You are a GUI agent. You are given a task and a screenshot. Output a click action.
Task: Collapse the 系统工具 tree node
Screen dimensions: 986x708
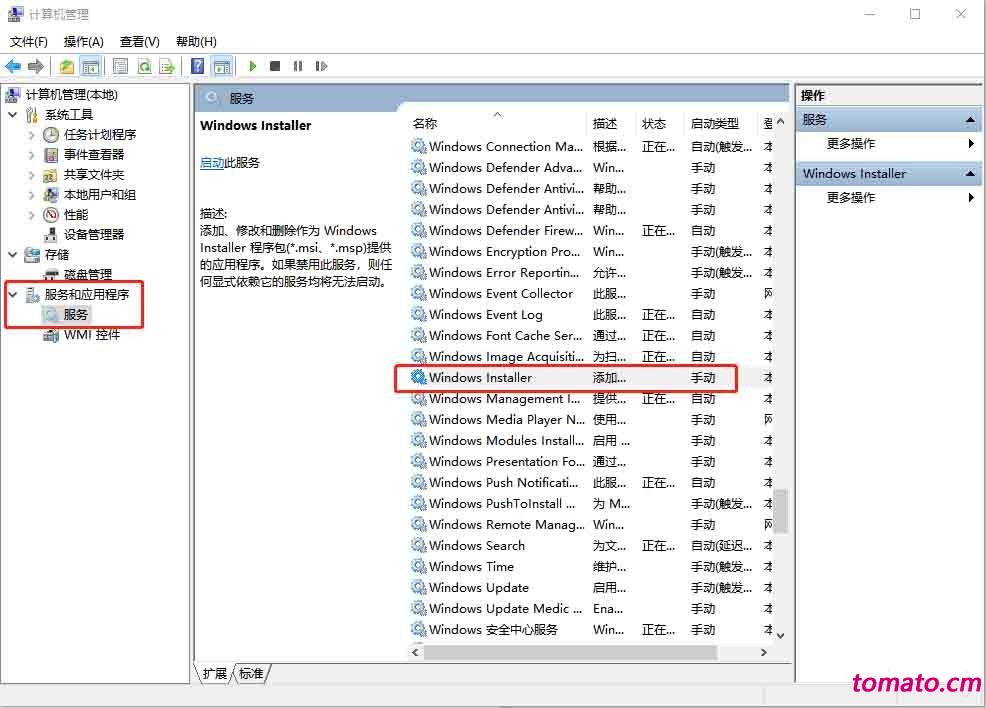point(13,114)
